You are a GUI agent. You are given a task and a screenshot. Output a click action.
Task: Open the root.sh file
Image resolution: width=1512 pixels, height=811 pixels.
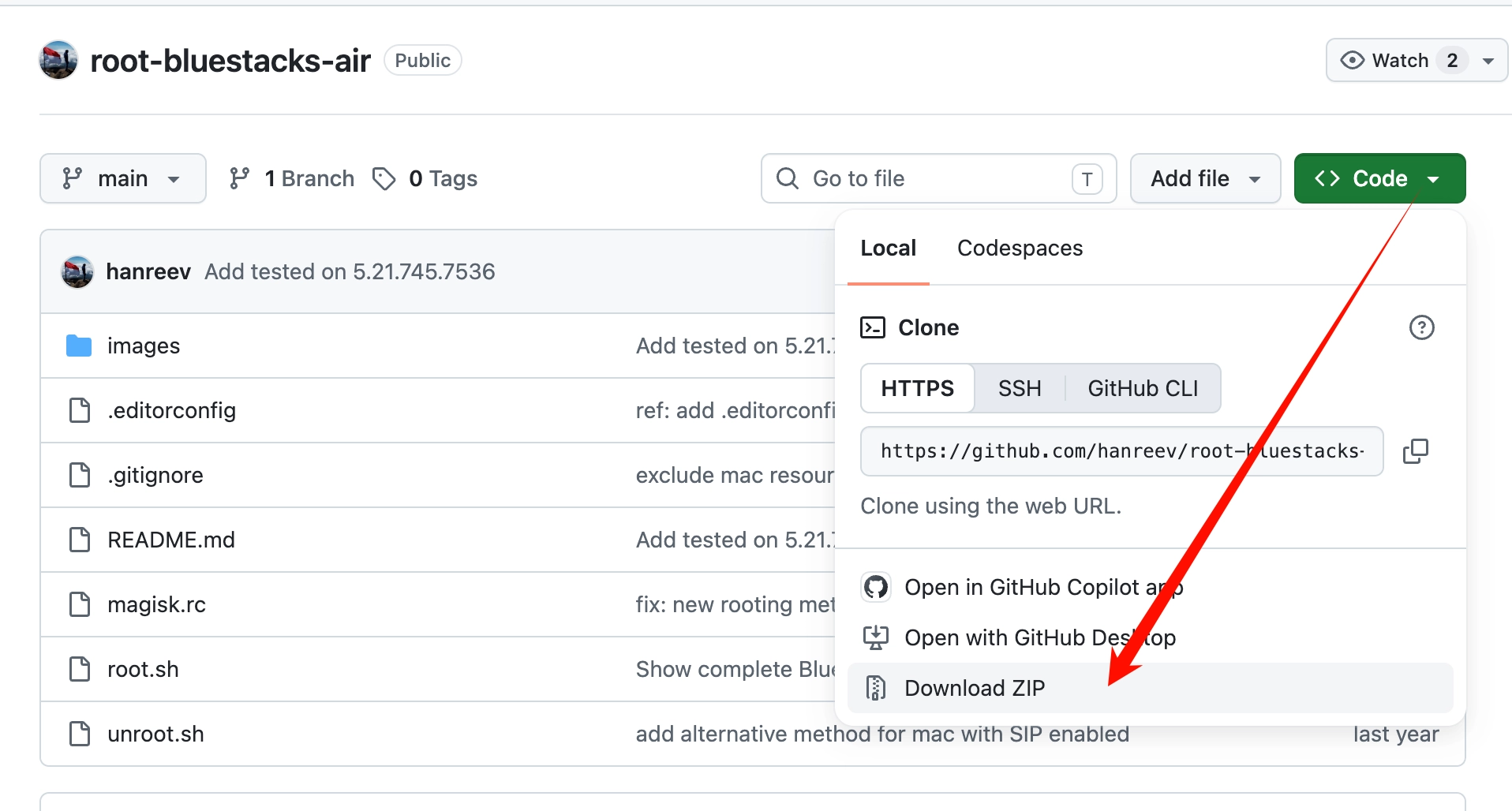[143, 669]
